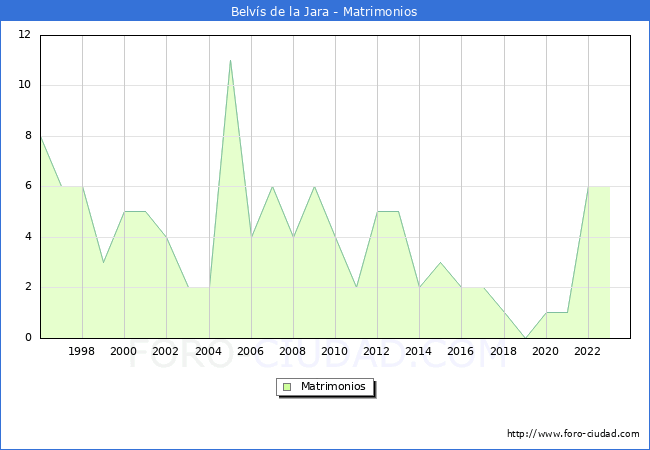Click the x-axis label 2002
The width and height of the screenshot is (650, 450).
[x=165, y=351]
